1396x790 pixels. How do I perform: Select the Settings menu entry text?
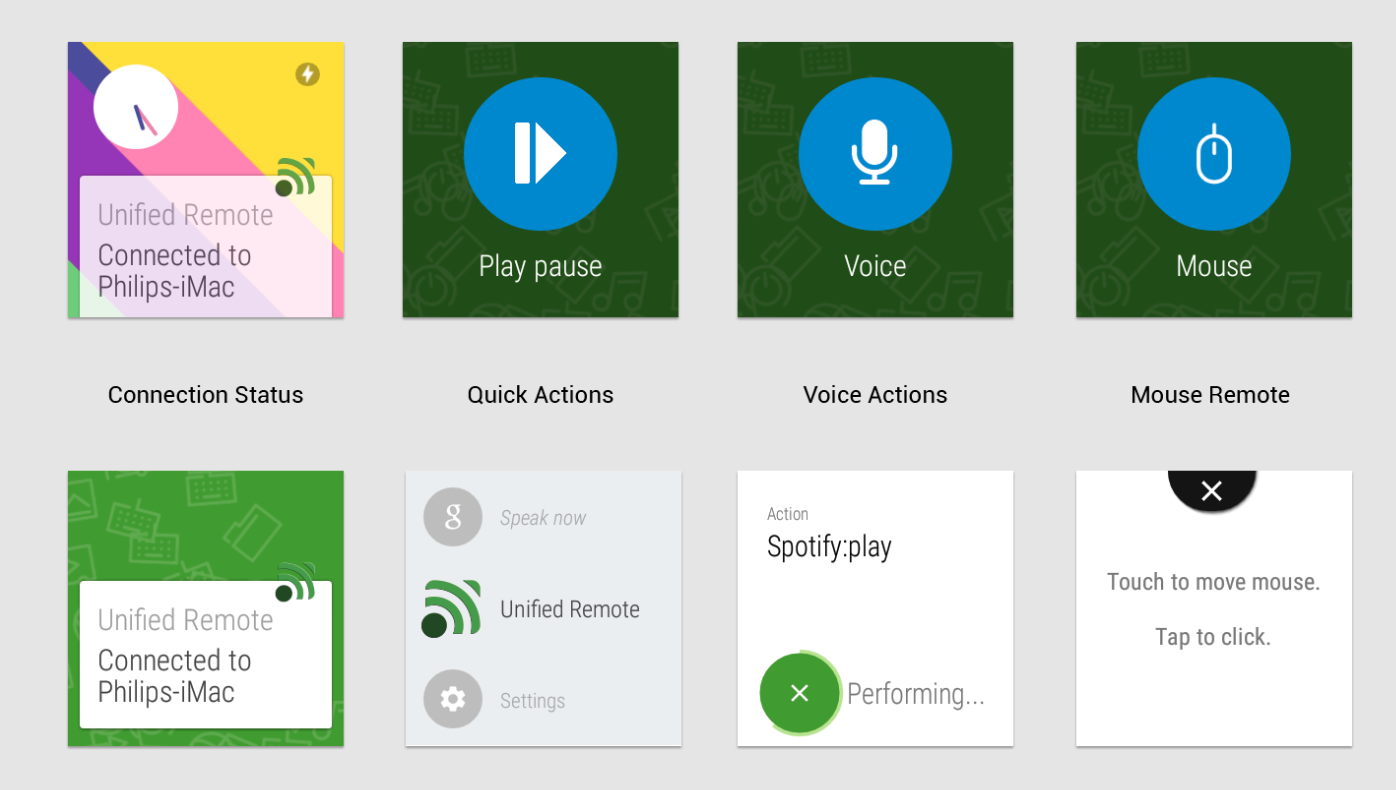click(x=532, y=701)
